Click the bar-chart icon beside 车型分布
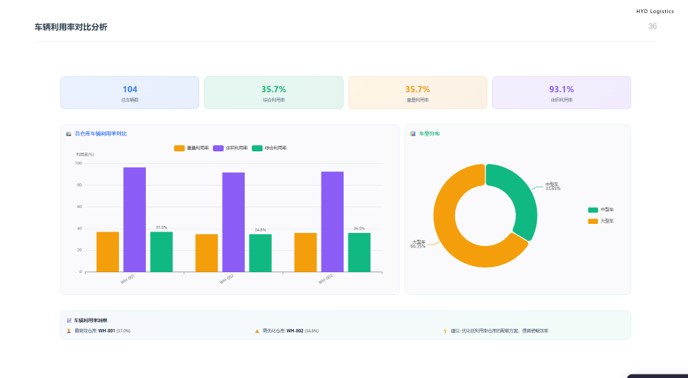Image resolution: width=688 pixels, height=378 pixels. coord(413,134)
